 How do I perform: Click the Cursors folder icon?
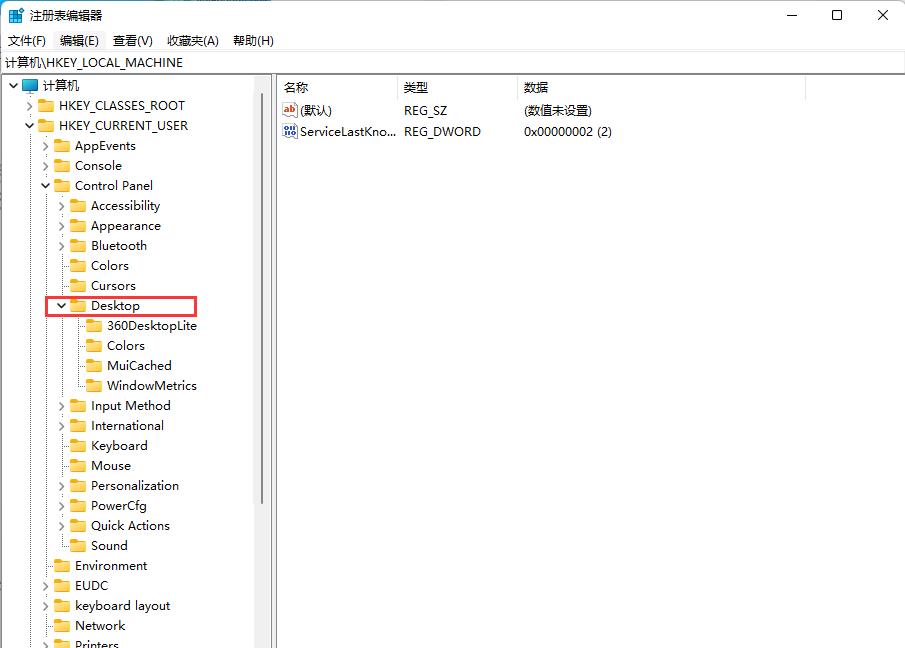click(x=78, y=286)
